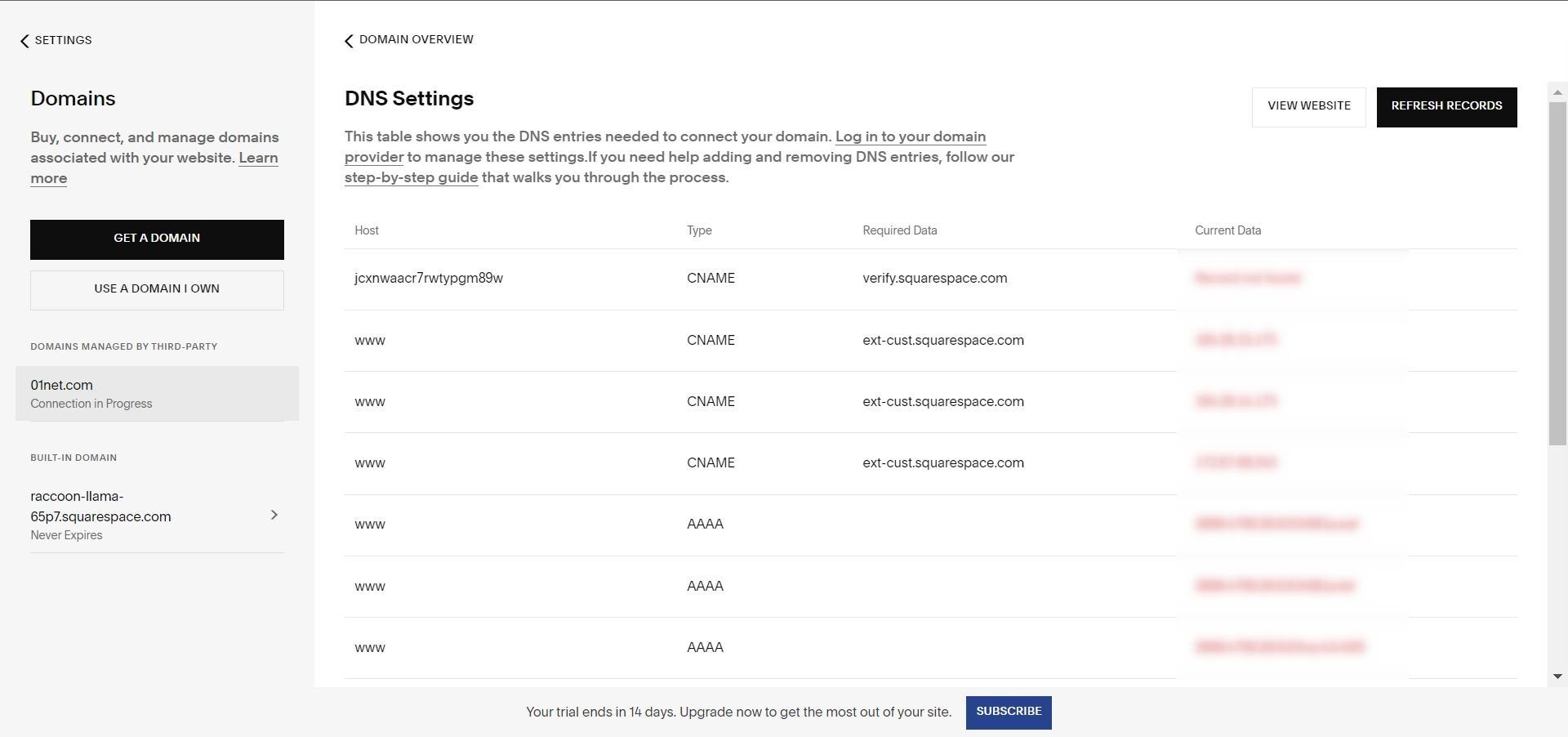This screenshot has height=737, width=1568.
Task: Follow the Log in to your domain provider link
Action: [910, 137]
